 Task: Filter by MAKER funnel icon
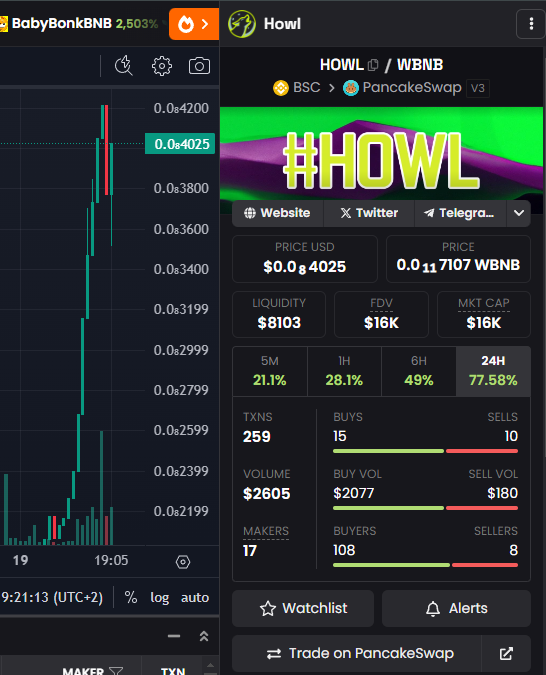(115, 671)
